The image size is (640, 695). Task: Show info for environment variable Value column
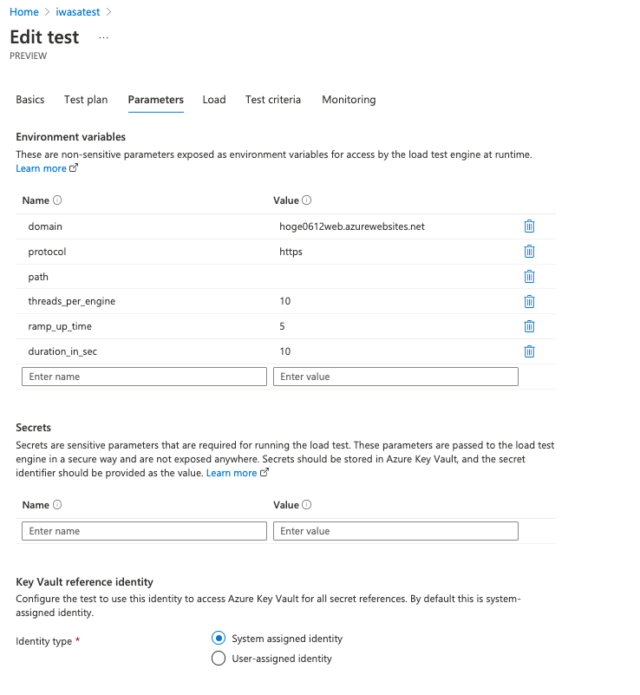click(307, 200)
